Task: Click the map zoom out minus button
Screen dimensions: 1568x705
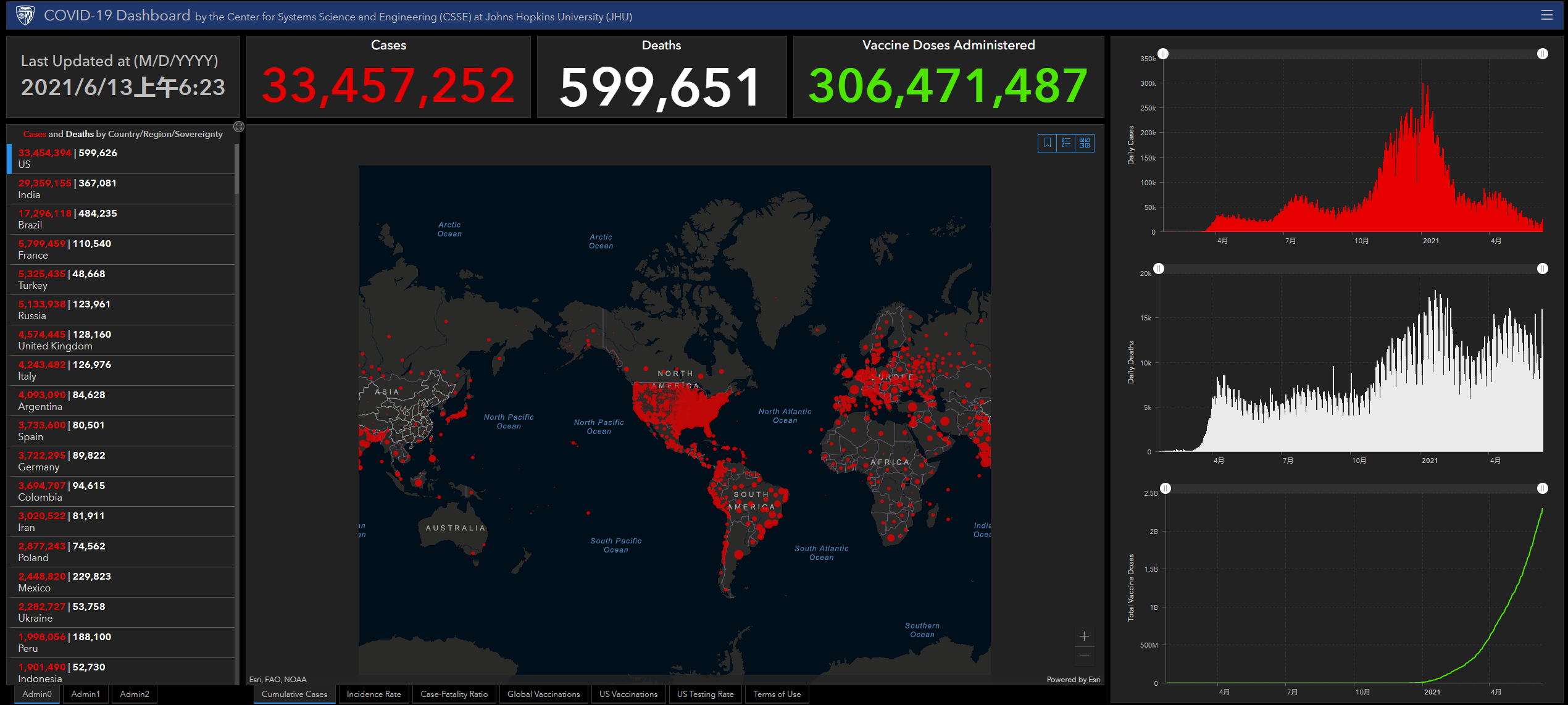Action: coord(1084,656)
